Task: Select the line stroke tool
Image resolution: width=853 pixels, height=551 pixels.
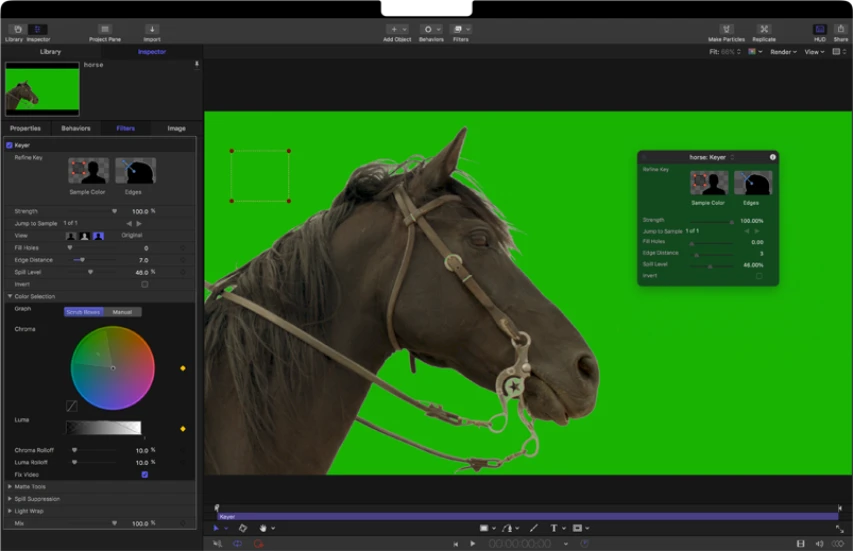Action: pos(534,528)
